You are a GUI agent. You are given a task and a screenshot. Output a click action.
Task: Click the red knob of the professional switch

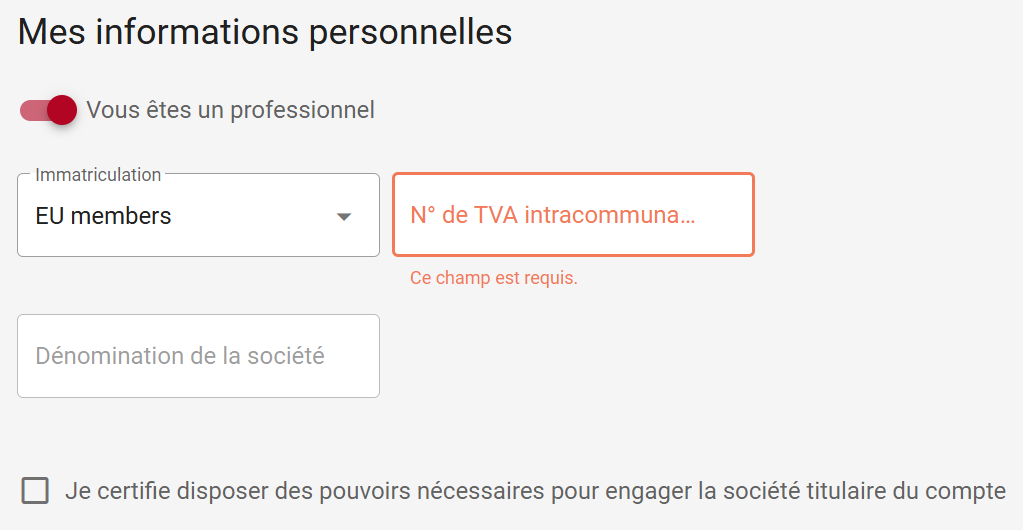(62, 110)
